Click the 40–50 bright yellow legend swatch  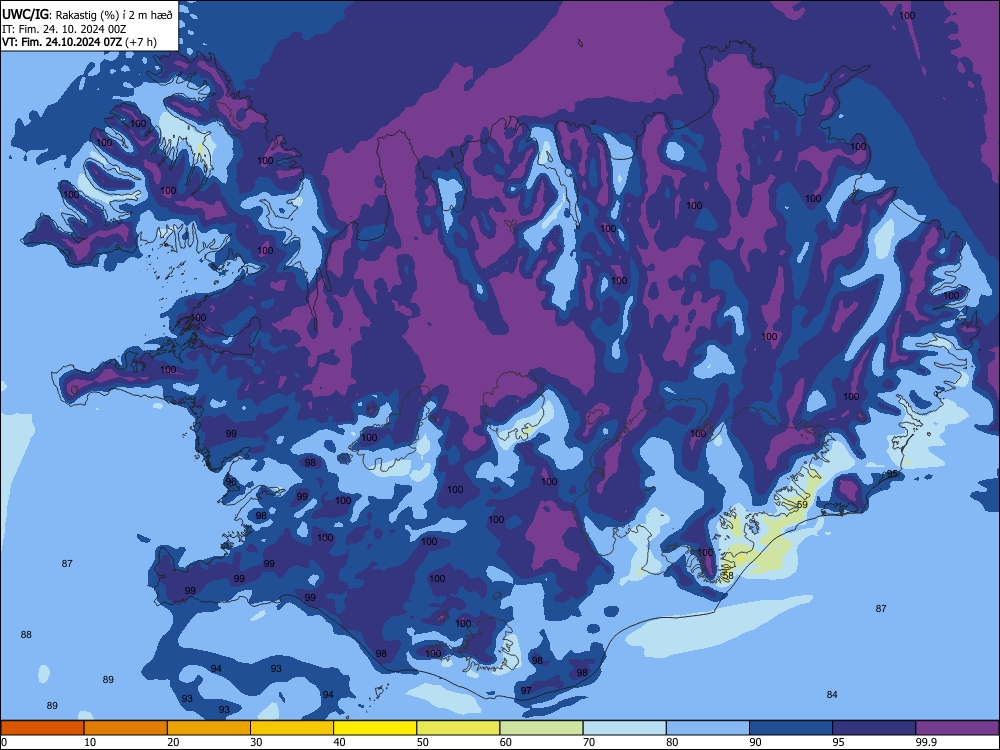[375, 728]
